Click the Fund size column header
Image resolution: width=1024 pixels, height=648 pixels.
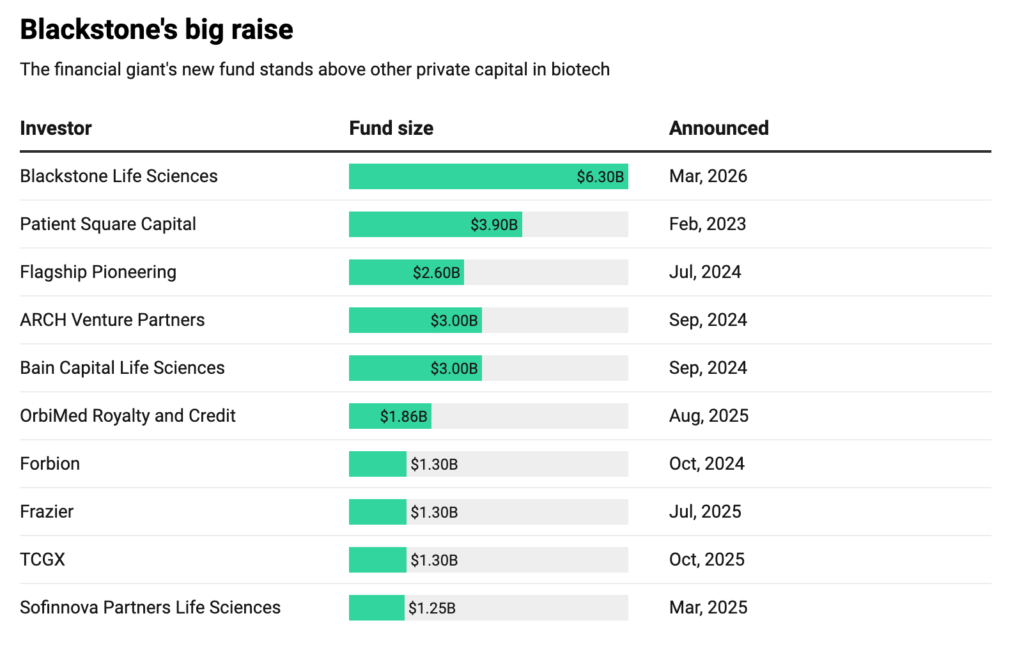391,128
